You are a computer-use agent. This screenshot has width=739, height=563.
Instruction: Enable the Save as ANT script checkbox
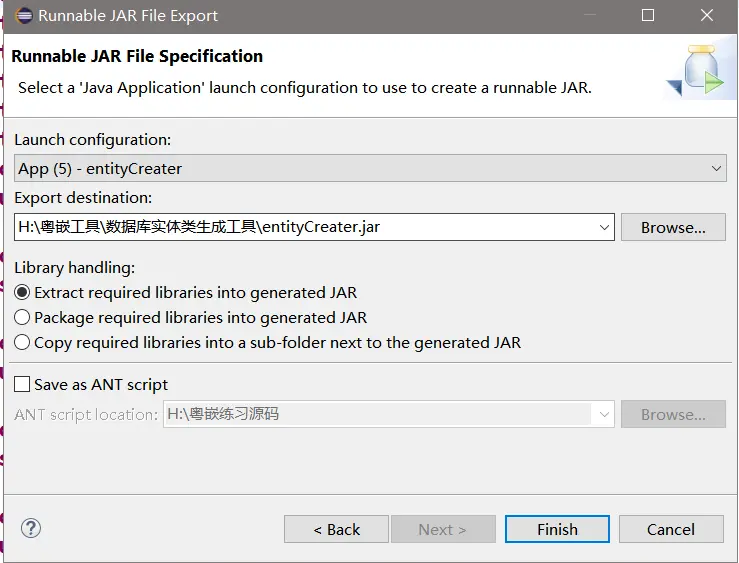click(22, 385)
